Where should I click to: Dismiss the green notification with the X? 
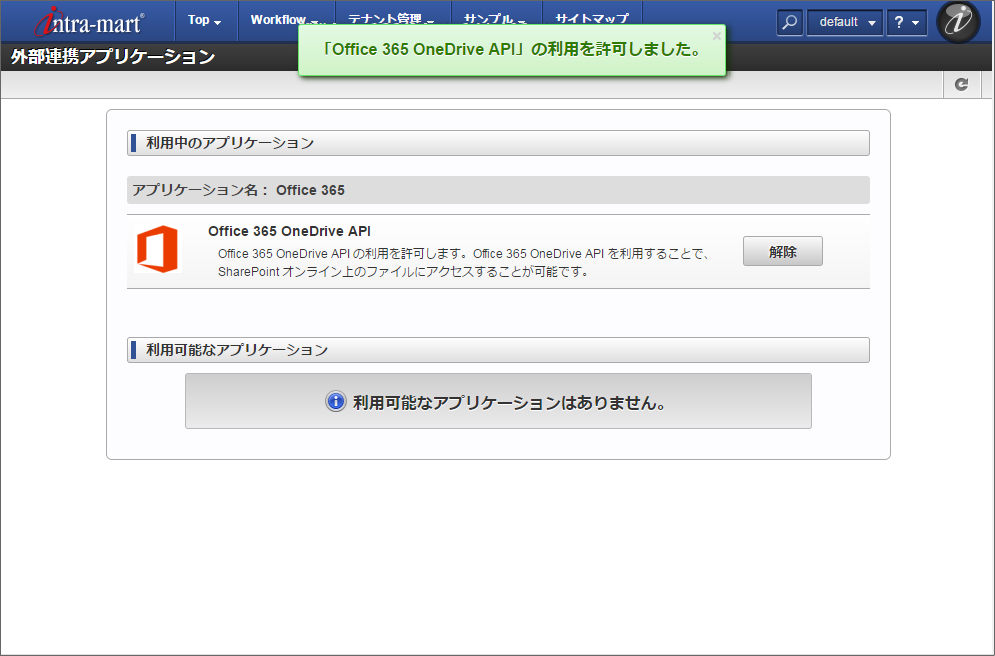pyautogui.click(x=716, y=36)
